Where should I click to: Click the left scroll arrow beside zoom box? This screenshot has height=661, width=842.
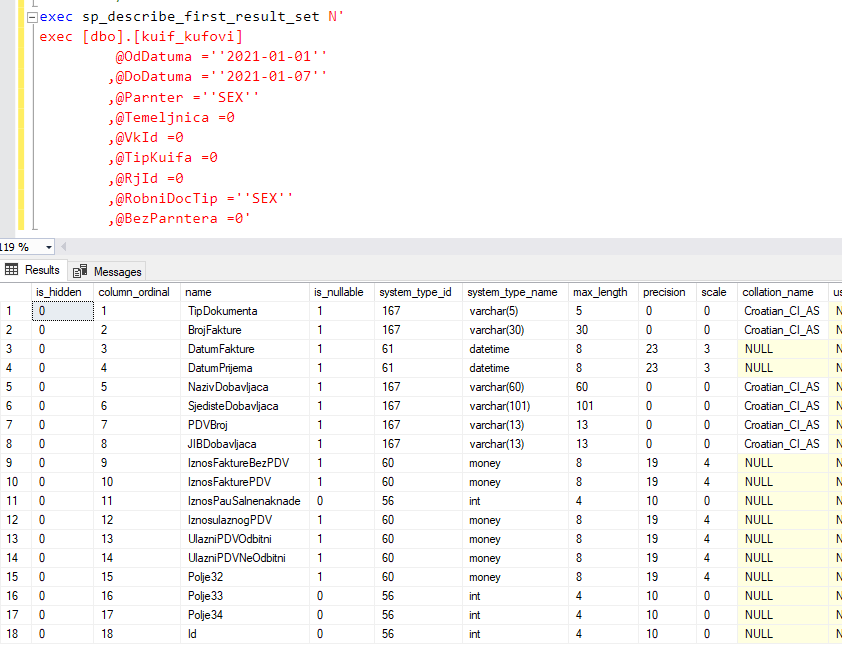click(64, 247)
